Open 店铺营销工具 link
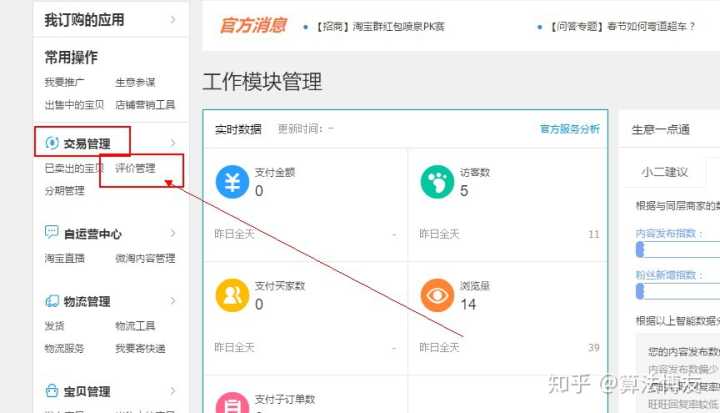 [145, 105]
